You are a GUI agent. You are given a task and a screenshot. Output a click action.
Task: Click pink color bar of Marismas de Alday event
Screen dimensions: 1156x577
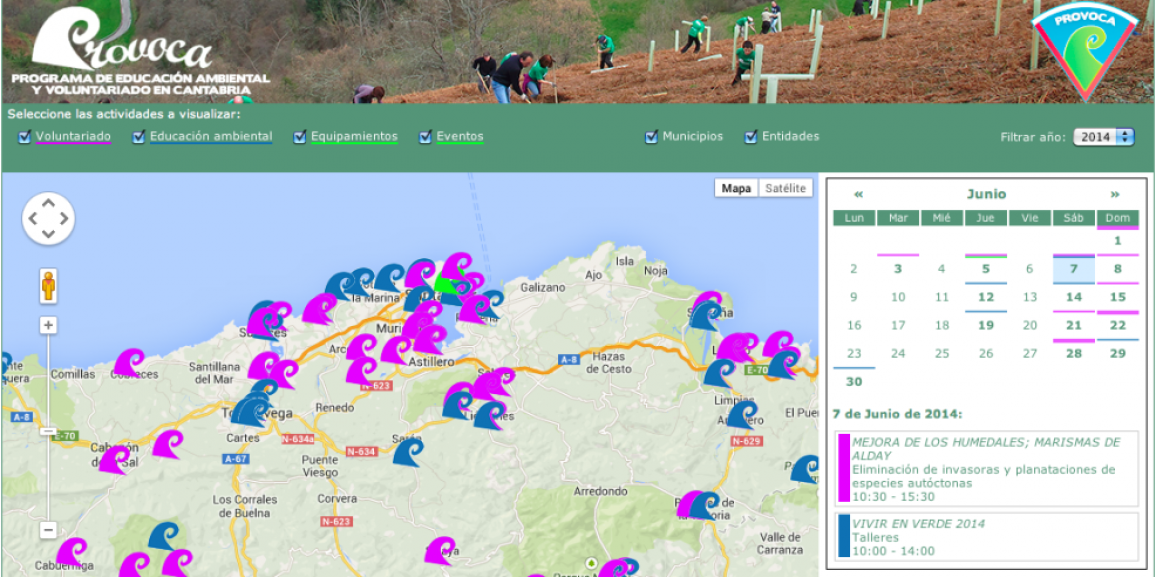(843, 469)
